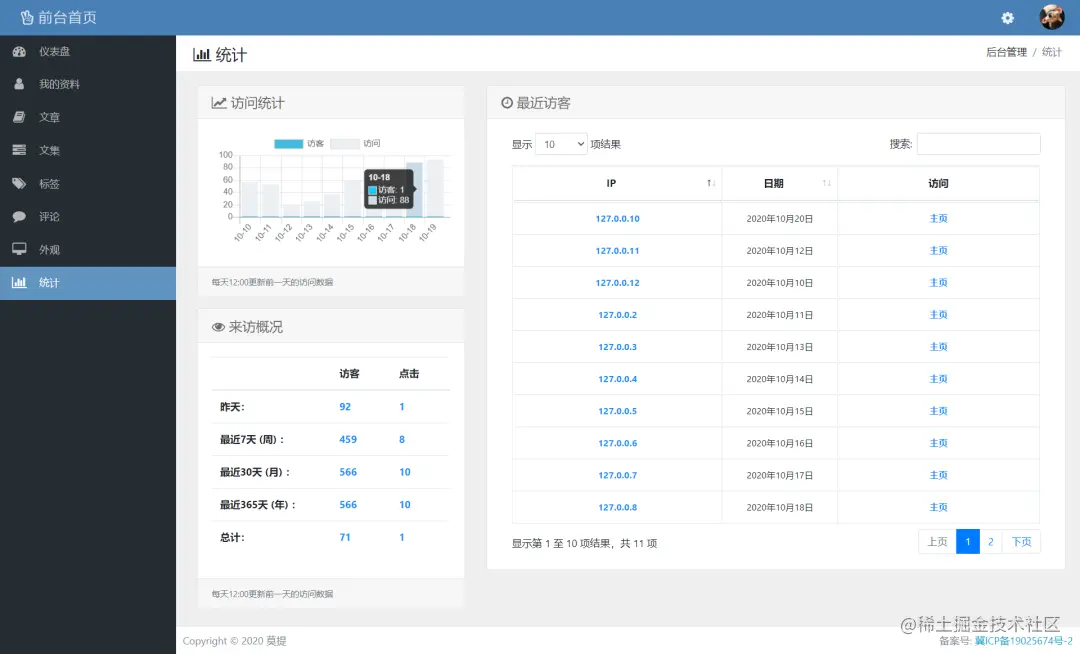Click the user avatar in the header
Image resolution: width=1080 pixels, height=654 pixels.
coord(1052,17)
